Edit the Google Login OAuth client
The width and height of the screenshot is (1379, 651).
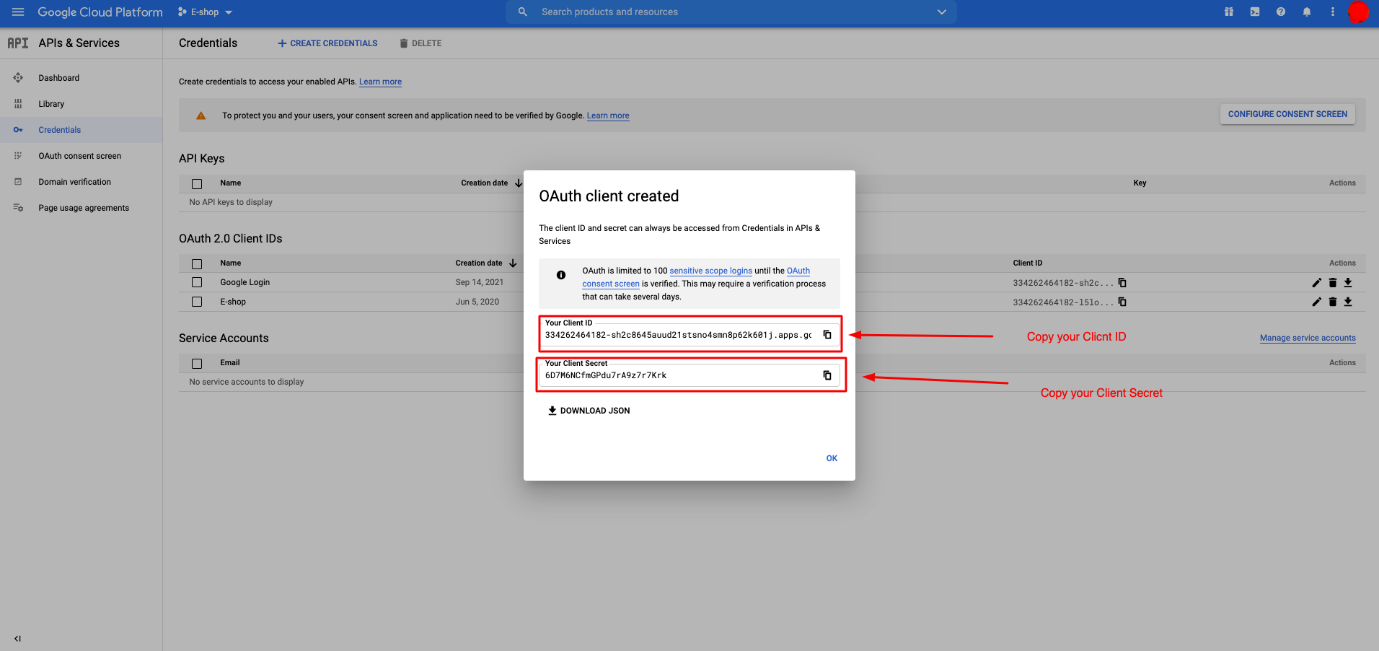tap(1317, 283)
